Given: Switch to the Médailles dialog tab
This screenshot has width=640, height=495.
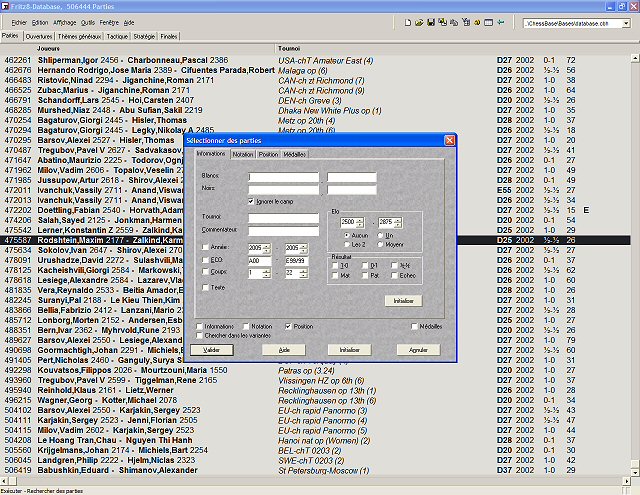Looking at the screenshot, I should click(294, 155).
